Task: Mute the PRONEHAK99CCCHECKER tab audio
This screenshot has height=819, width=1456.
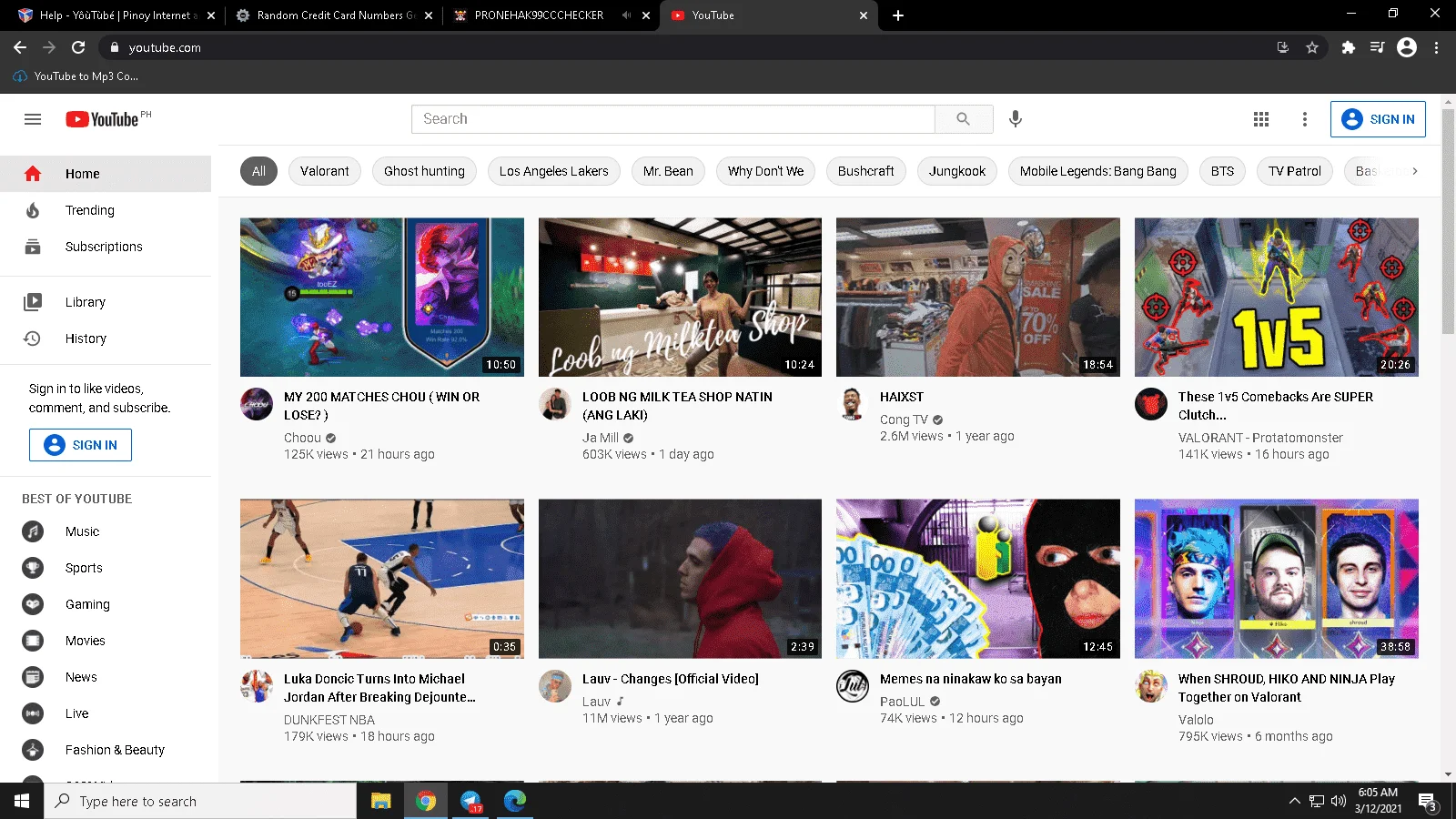Action: click(626, 15)
